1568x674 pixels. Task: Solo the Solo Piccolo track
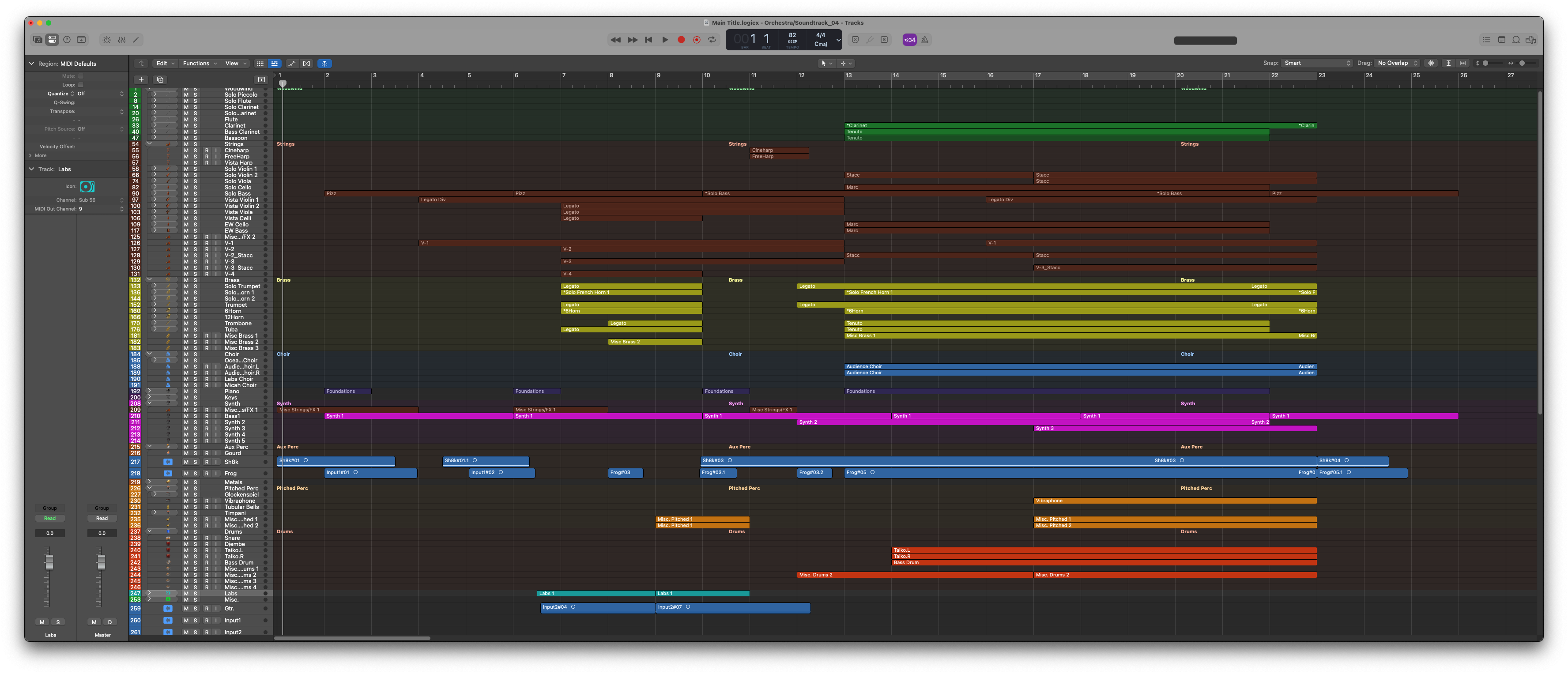tap(196, 94)
